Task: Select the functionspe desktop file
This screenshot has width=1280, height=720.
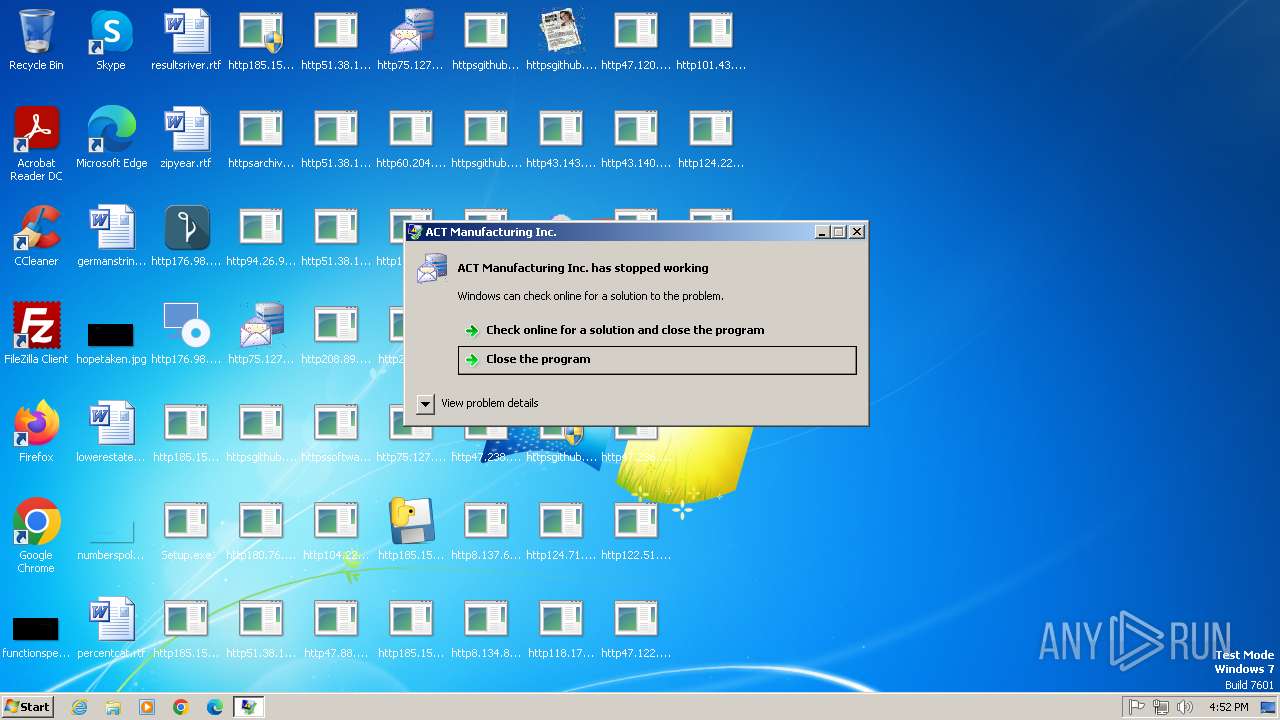Action: [36, 636]
